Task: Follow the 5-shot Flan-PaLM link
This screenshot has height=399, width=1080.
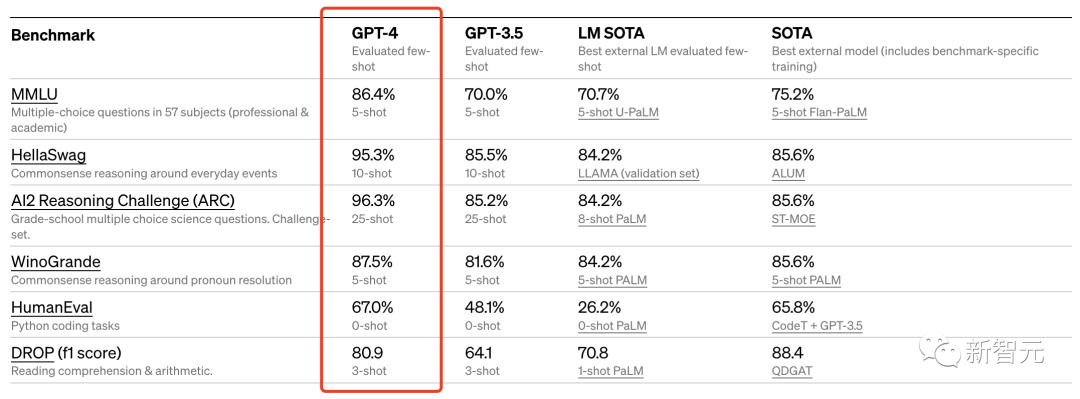Action: click(x=819, y=112)
